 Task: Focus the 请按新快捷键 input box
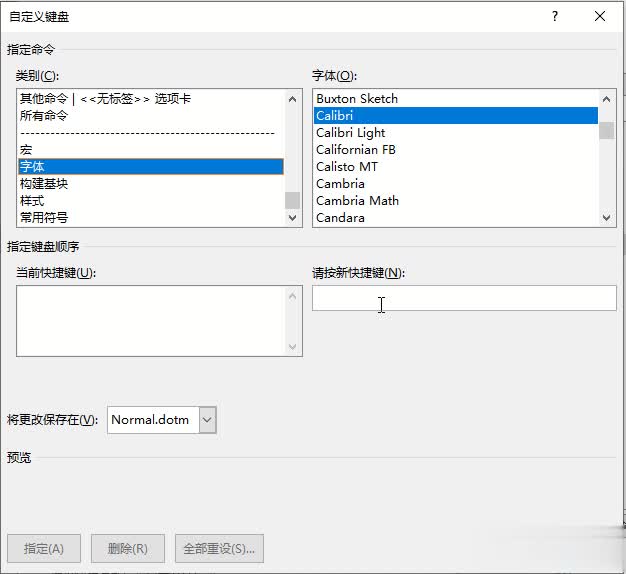(x=464, y=298)
